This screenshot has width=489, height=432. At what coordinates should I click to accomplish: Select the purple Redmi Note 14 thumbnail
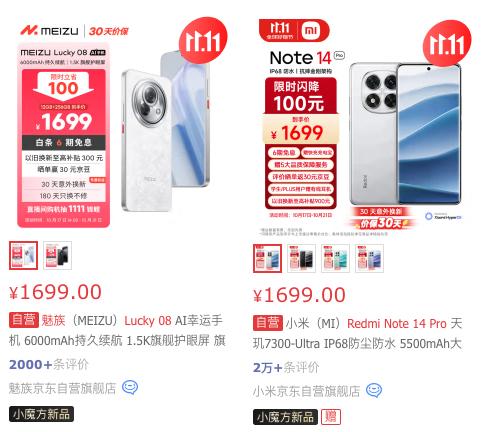click(x=369, y=258)
